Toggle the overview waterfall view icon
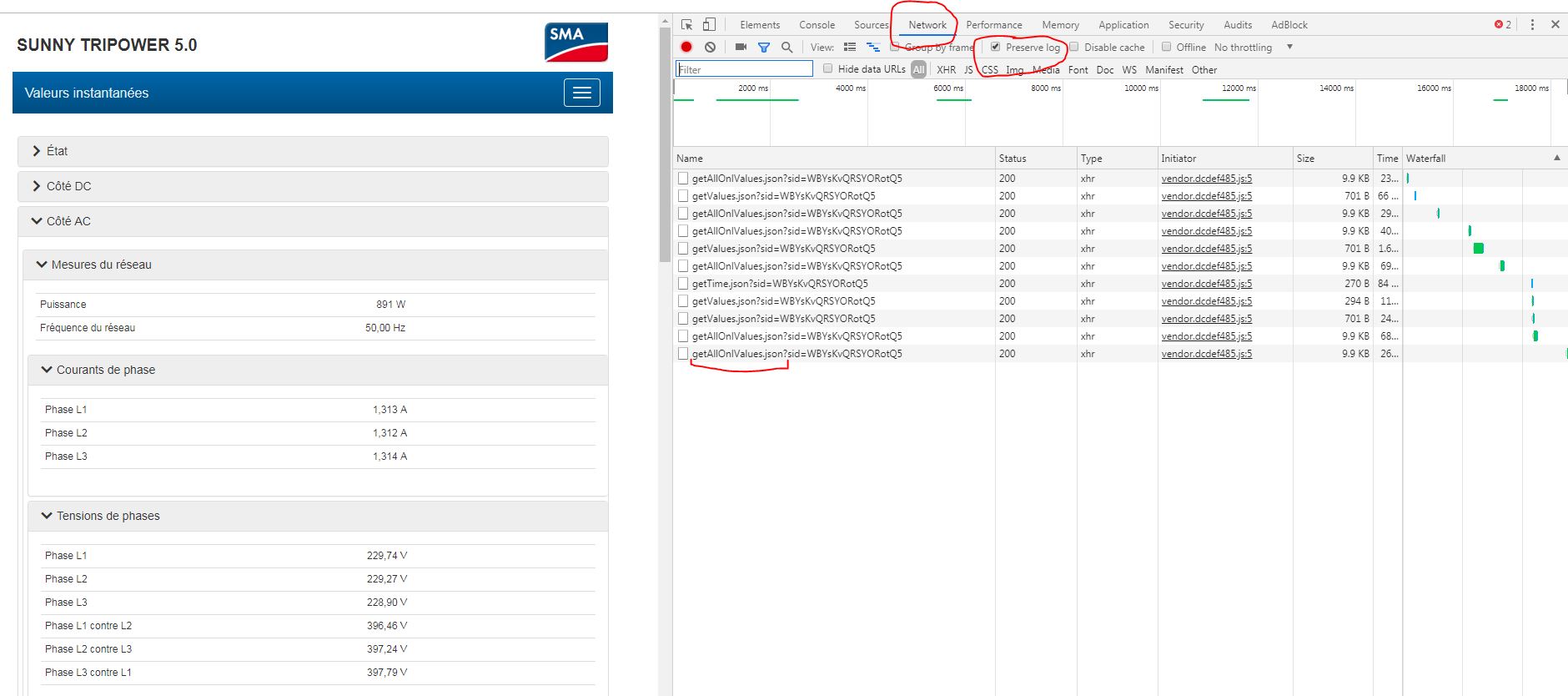The width and height of the screenshot is (1568, 696). pos(873,48)
